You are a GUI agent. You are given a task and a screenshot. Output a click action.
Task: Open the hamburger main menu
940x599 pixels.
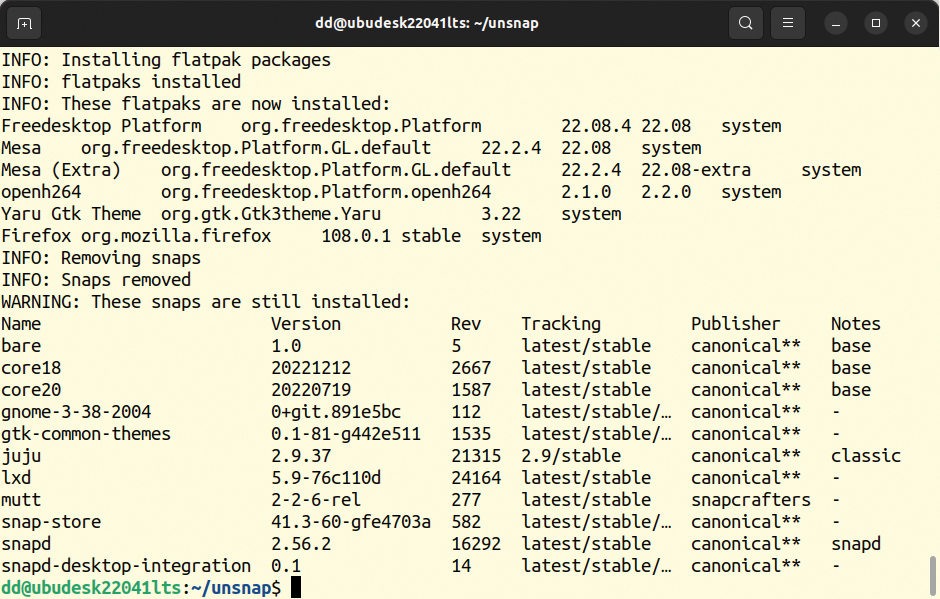[788, 23]
